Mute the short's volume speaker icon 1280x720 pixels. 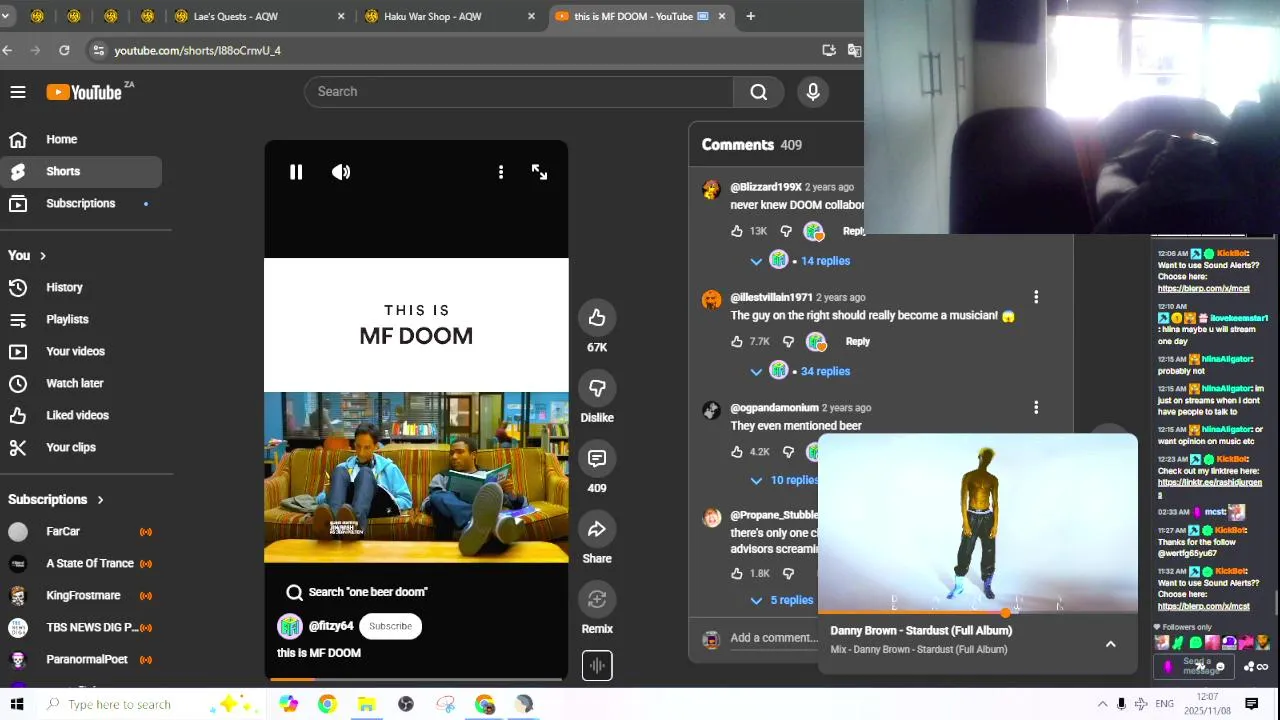(x=341, y=172)
